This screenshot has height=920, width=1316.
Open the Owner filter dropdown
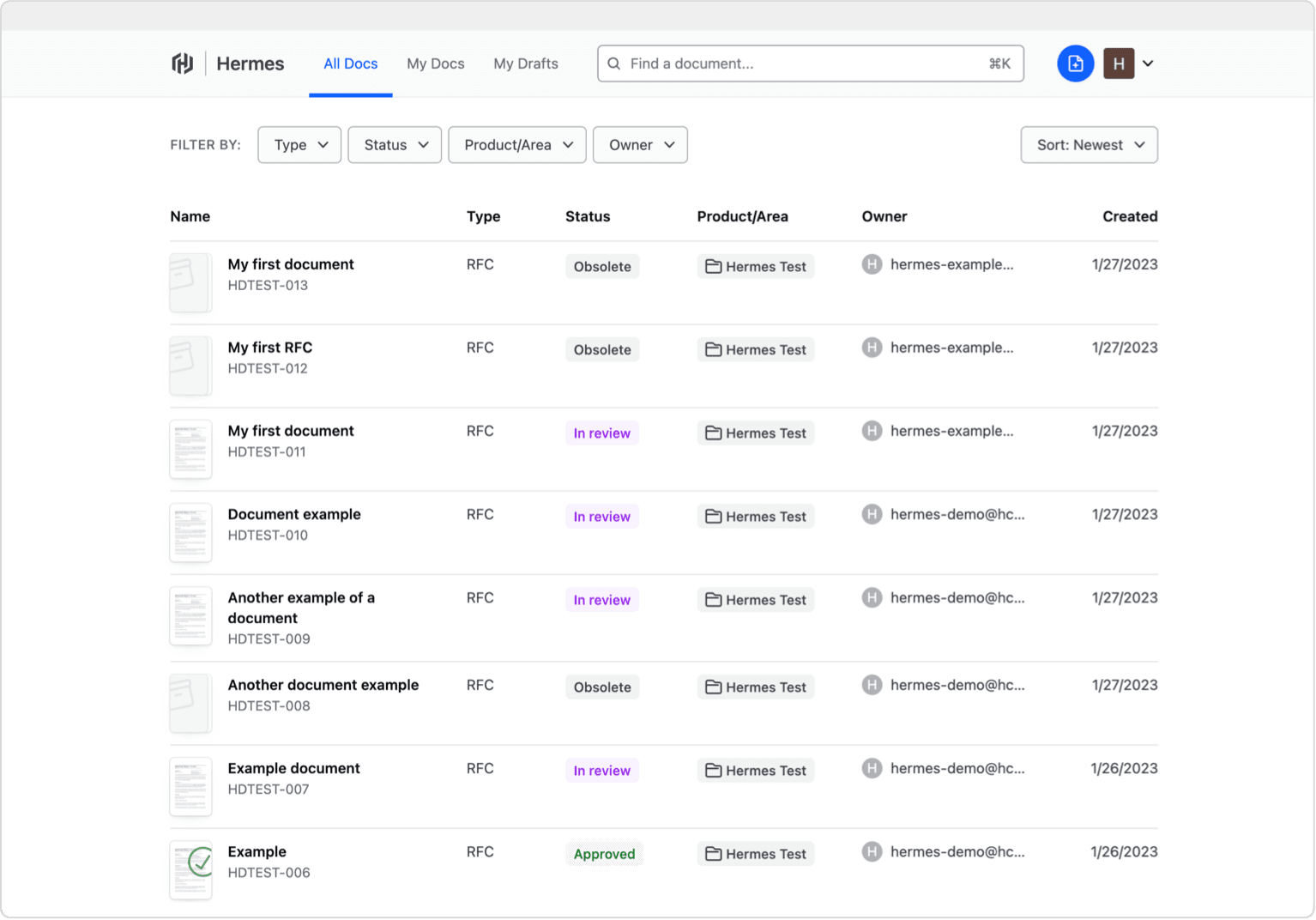(x=640, y=145)
